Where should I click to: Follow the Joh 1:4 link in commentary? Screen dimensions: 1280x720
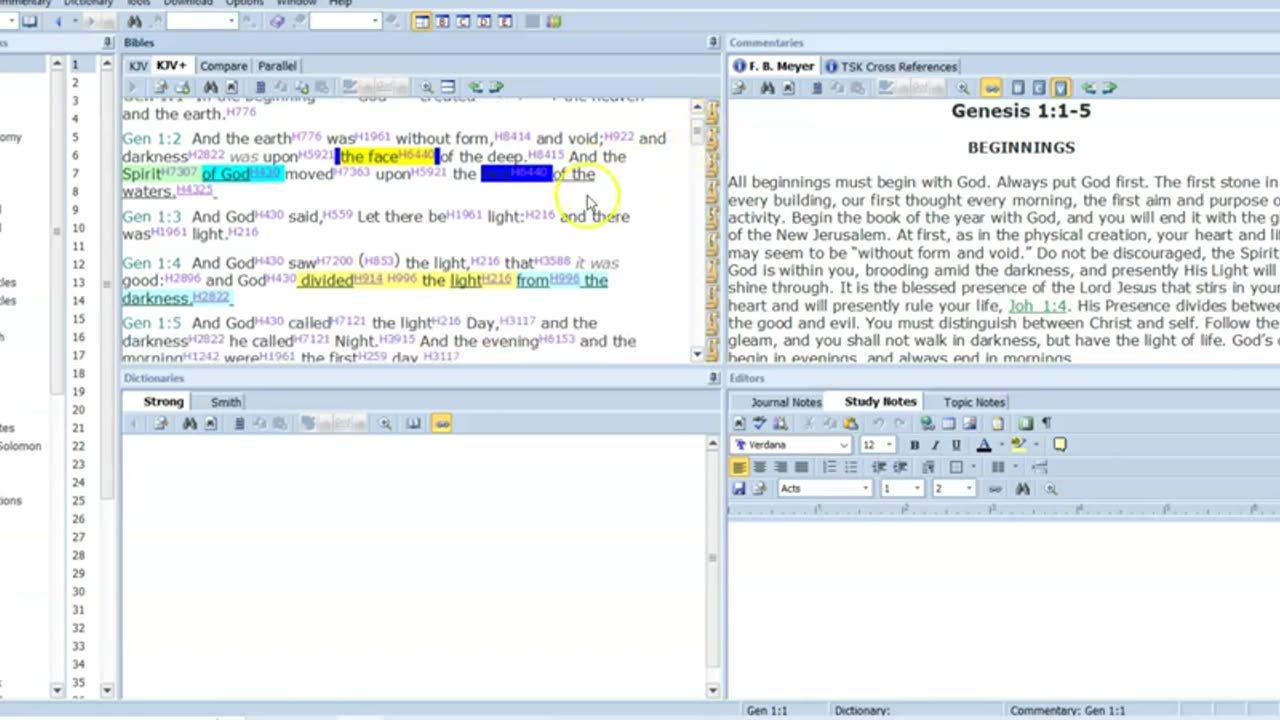1037,306
